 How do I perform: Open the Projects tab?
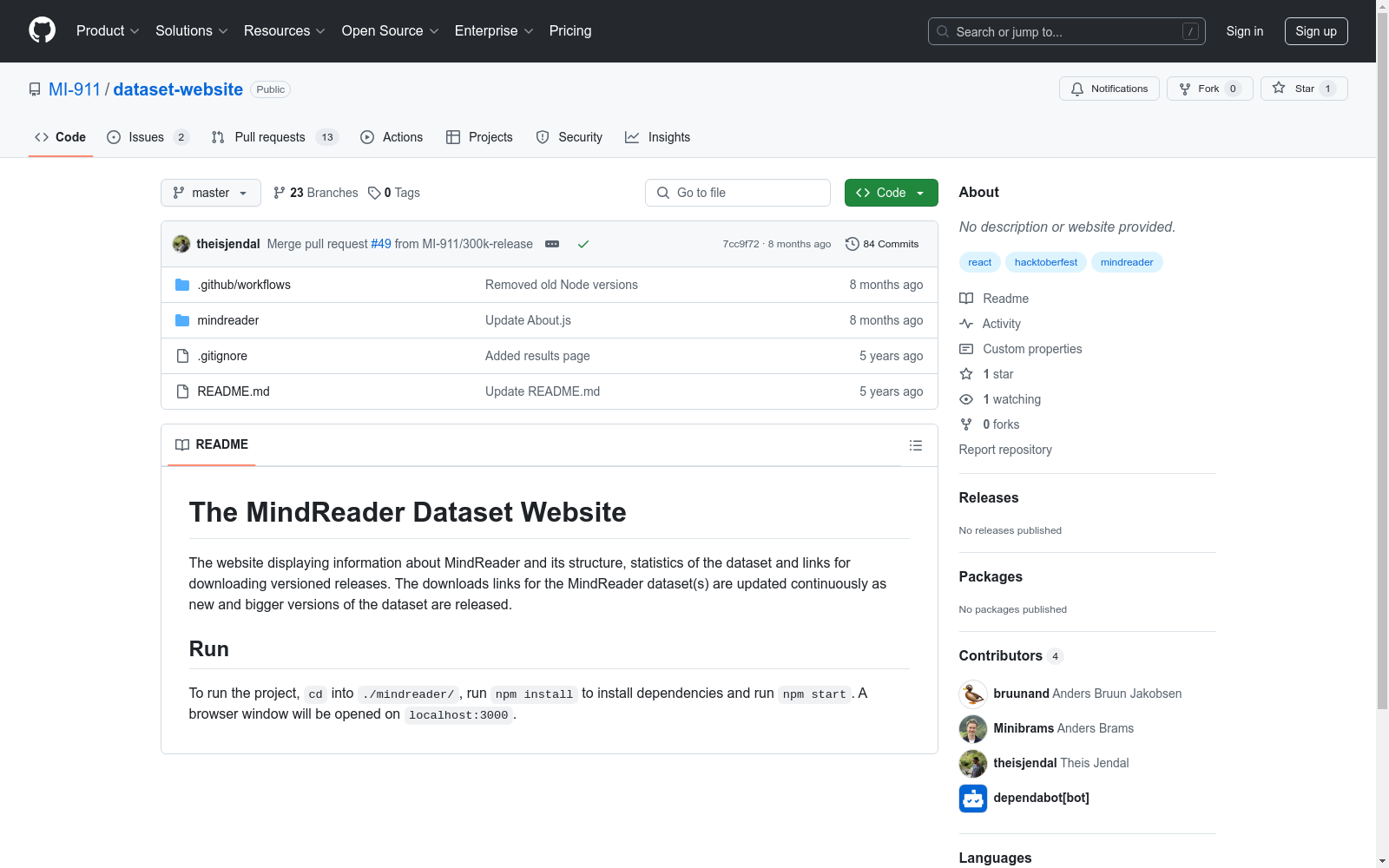pyautogui.click(x=479, y=137)
